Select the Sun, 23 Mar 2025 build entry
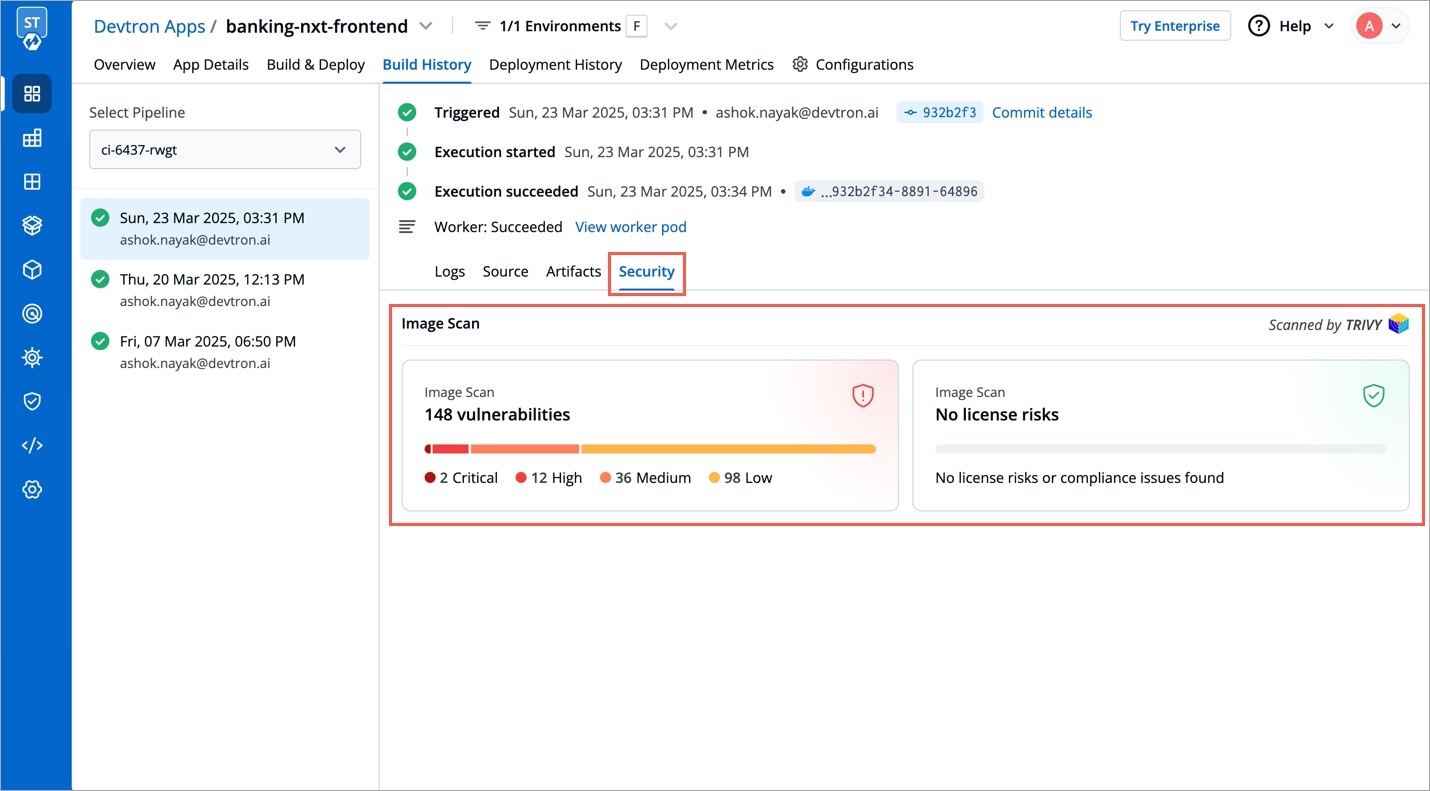This screenshot has height=791, width=1430. coord(225,228)
